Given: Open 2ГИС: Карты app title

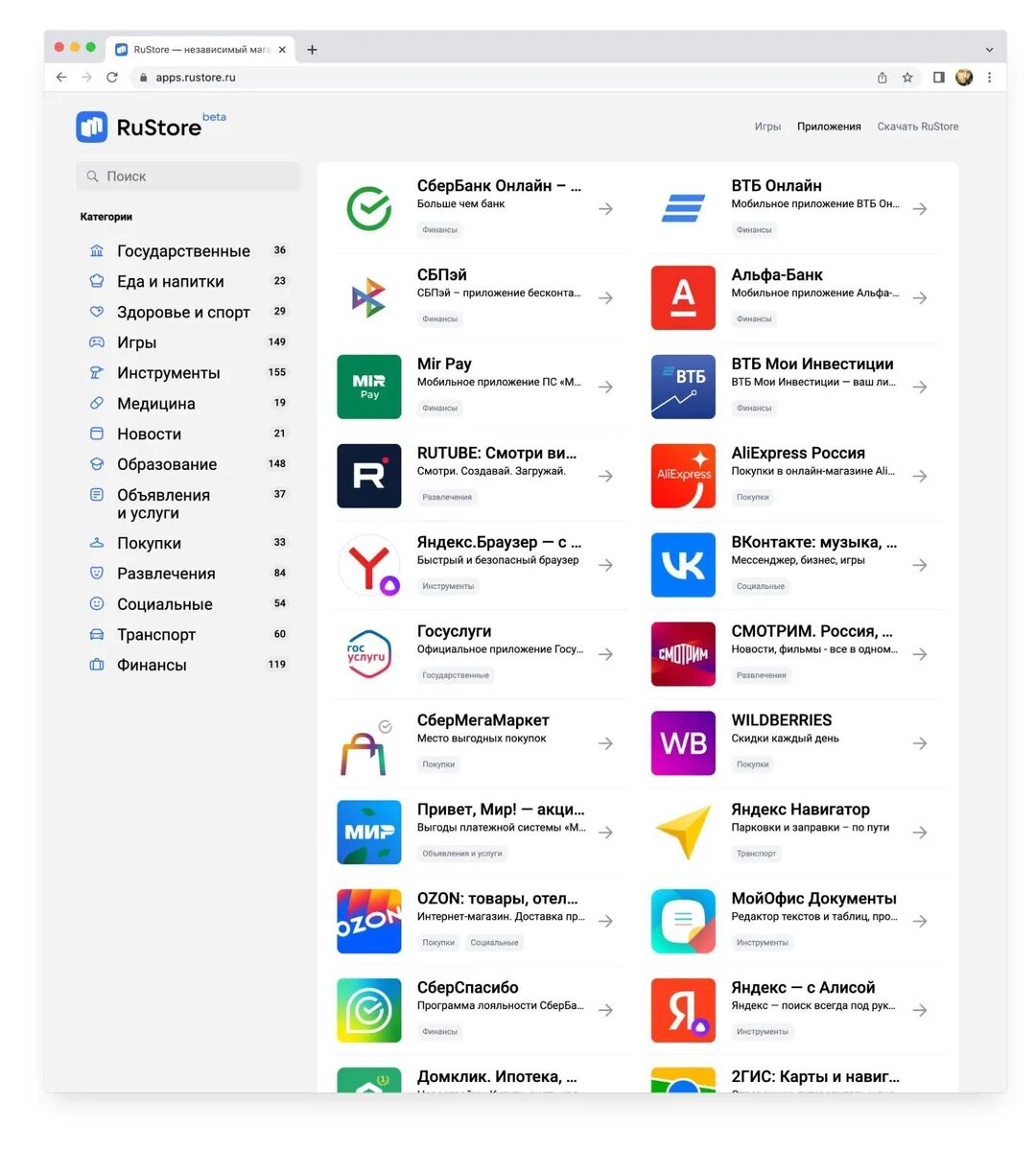Looking at the screenshot, I should click(x=815, y=1076).
